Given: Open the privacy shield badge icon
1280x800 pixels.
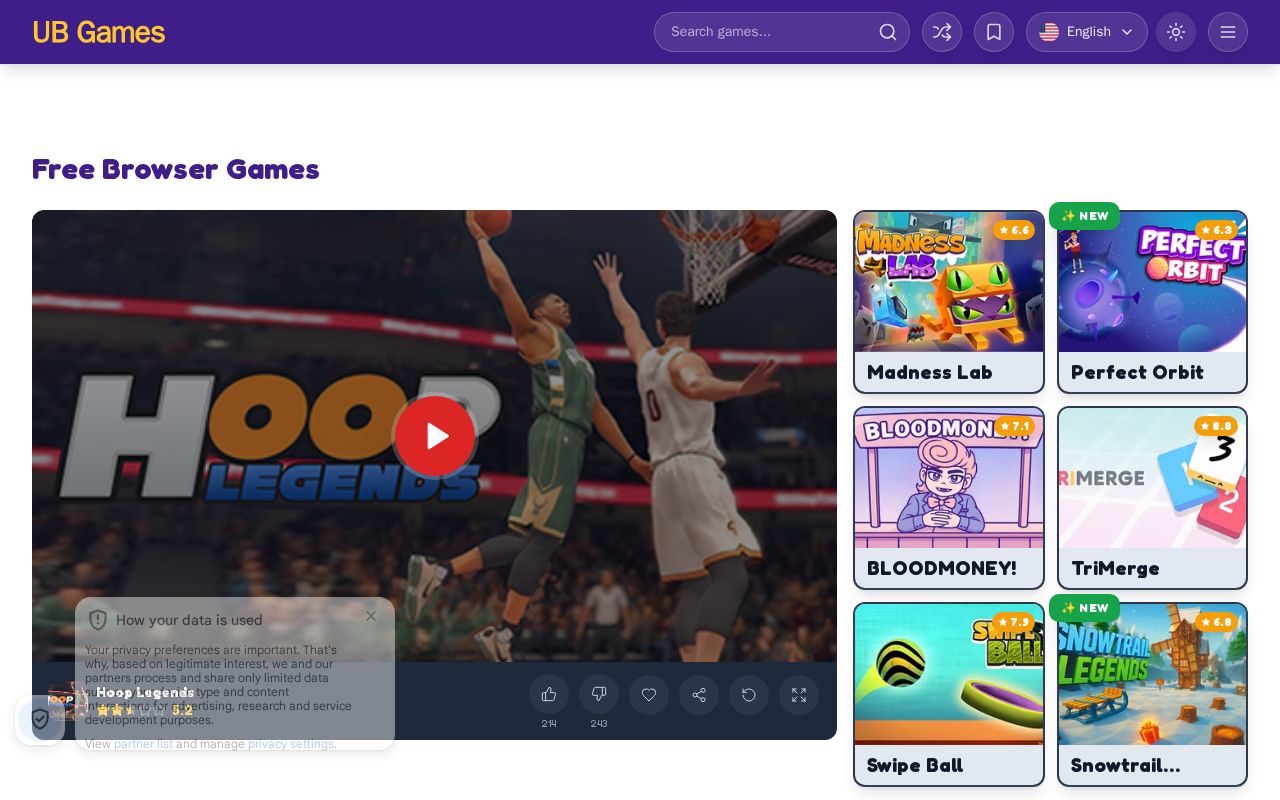Looking at the screenshot, I should [40, 719].
